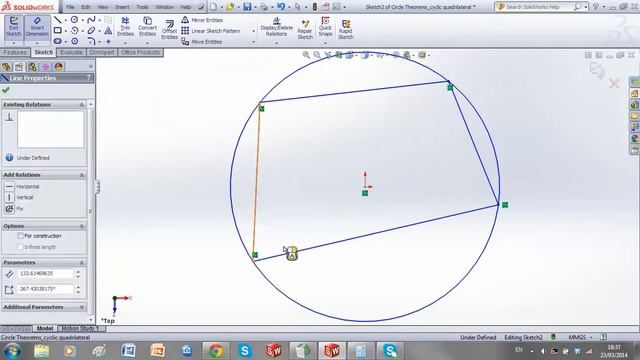The width and height of the screenshot is (640, 360).
Task: Select the Spline sketch tool
Action: (91, 20)
